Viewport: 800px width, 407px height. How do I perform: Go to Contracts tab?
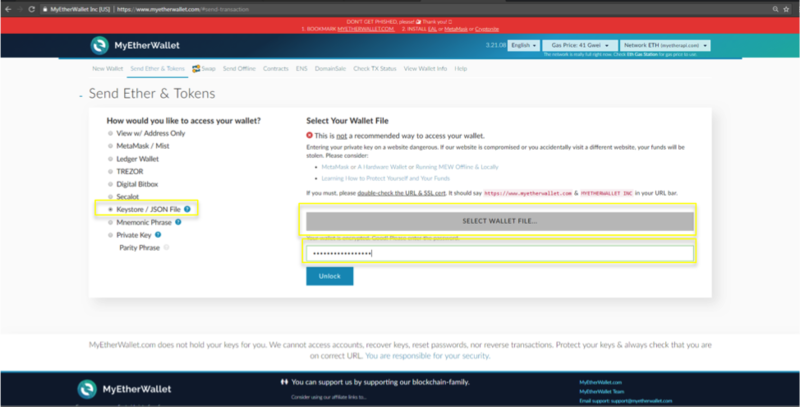pyautogui.click(x=276, y=68)
